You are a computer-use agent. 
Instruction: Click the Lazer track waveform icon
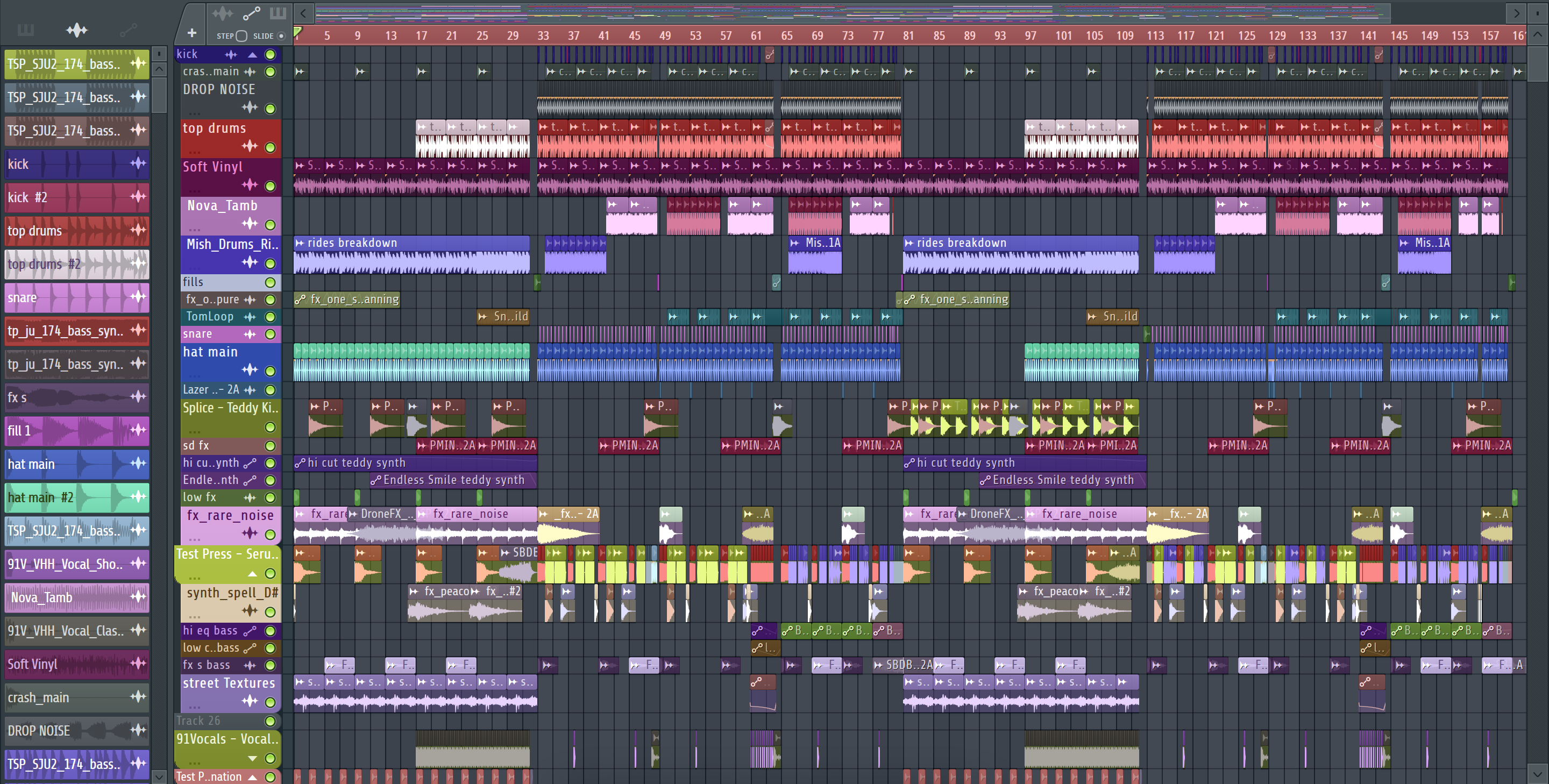coord(250,390)
